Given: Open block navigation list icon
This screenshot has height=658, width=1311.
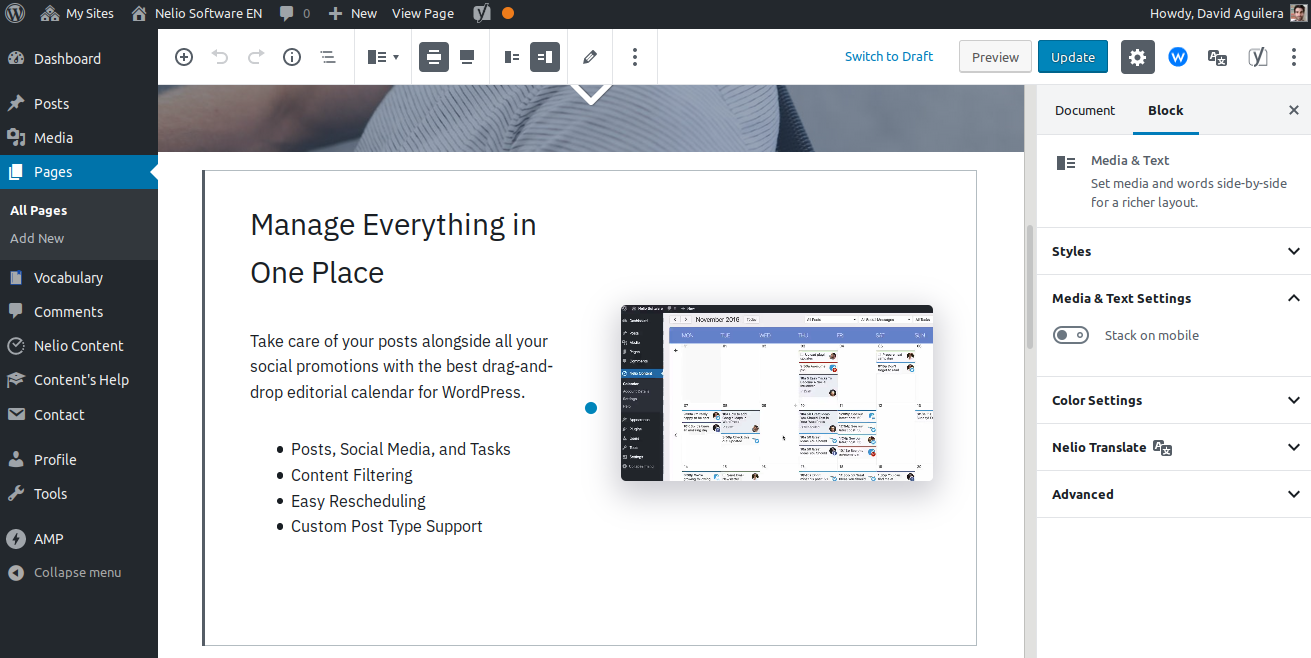Looking at the screenshot, I should [x=327, y=57].
